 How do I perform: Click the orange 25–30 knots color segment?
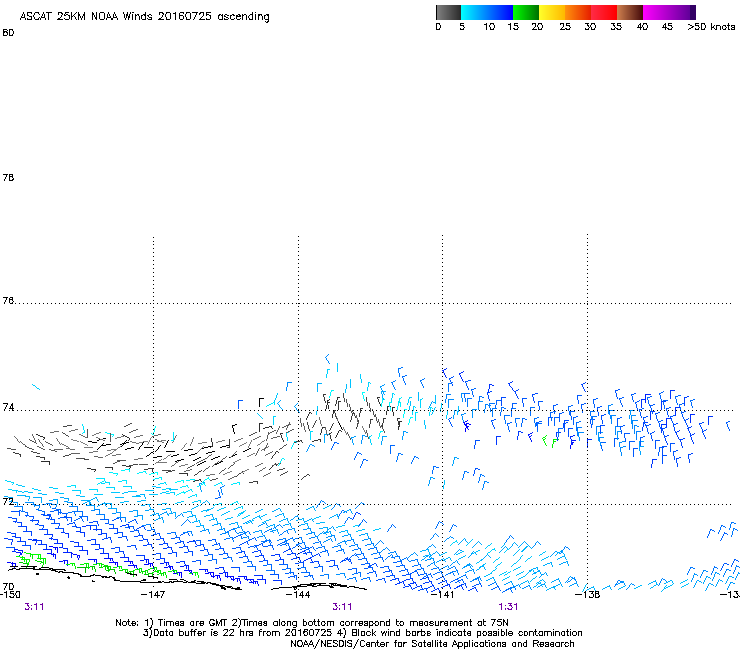point(578,12)
